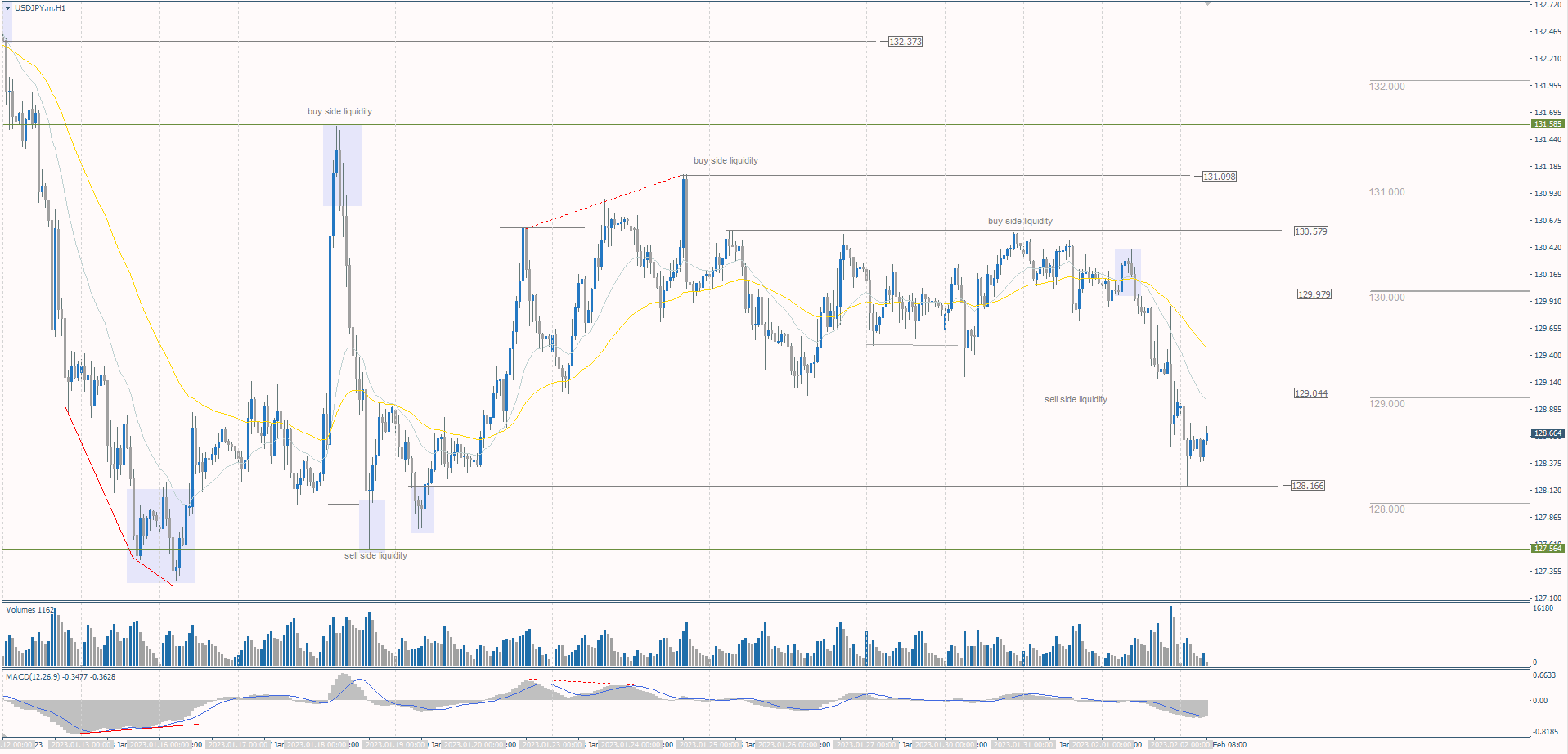
Task: Select the blue highlight box around the 131.585 spike
Action: [343, 165]
